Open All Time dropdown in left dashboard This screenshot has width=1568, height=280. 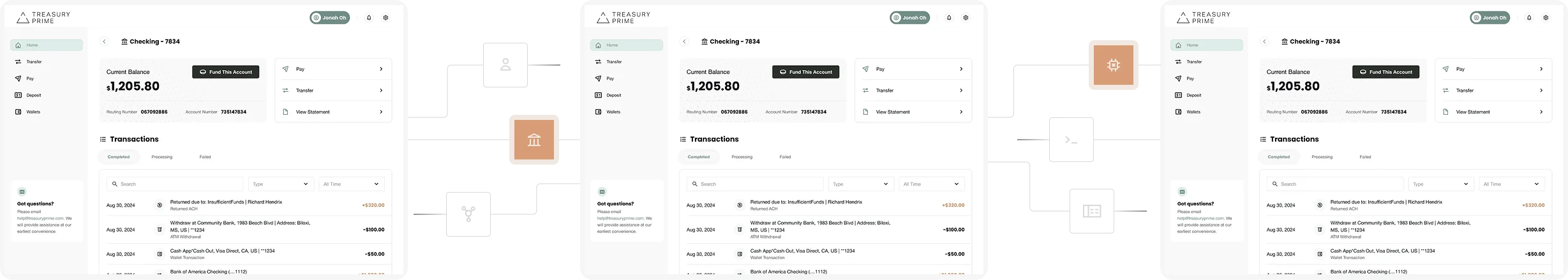point(352,184)
